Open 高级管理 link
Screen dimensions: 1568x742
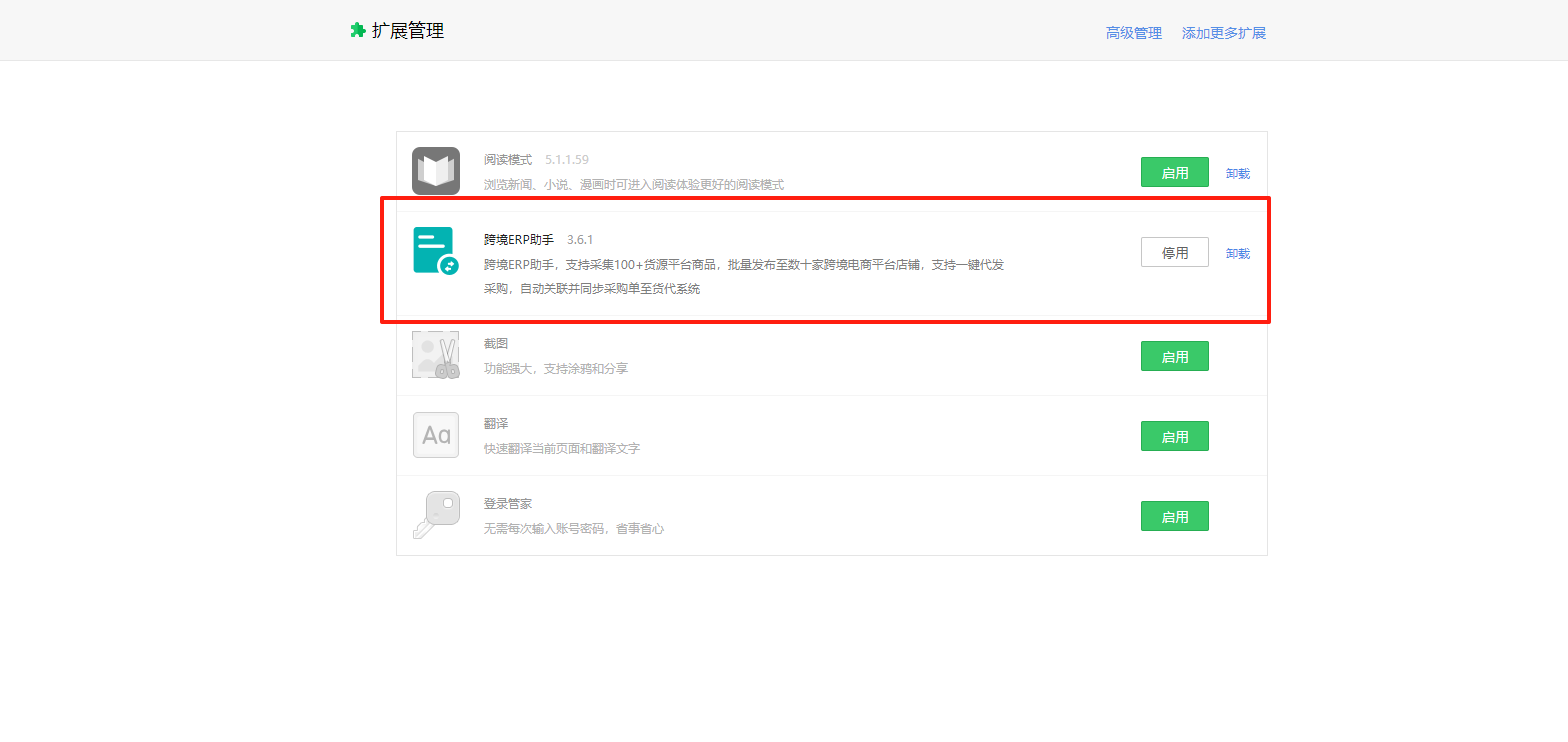click(x=1134, y=33)
